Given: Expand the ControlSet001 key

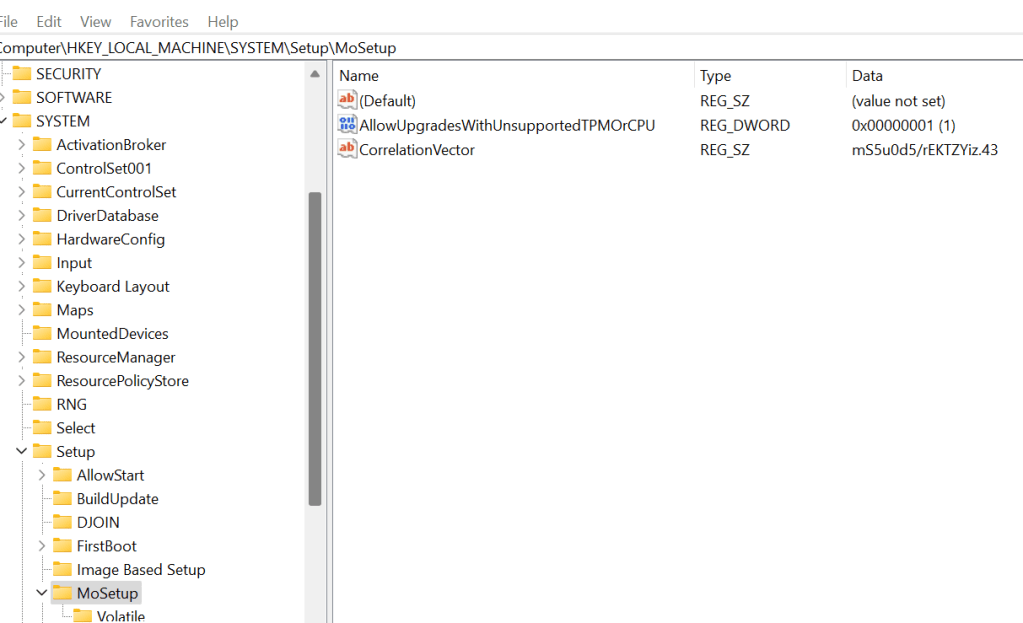Looking at the screenshot, I should 21,168.
